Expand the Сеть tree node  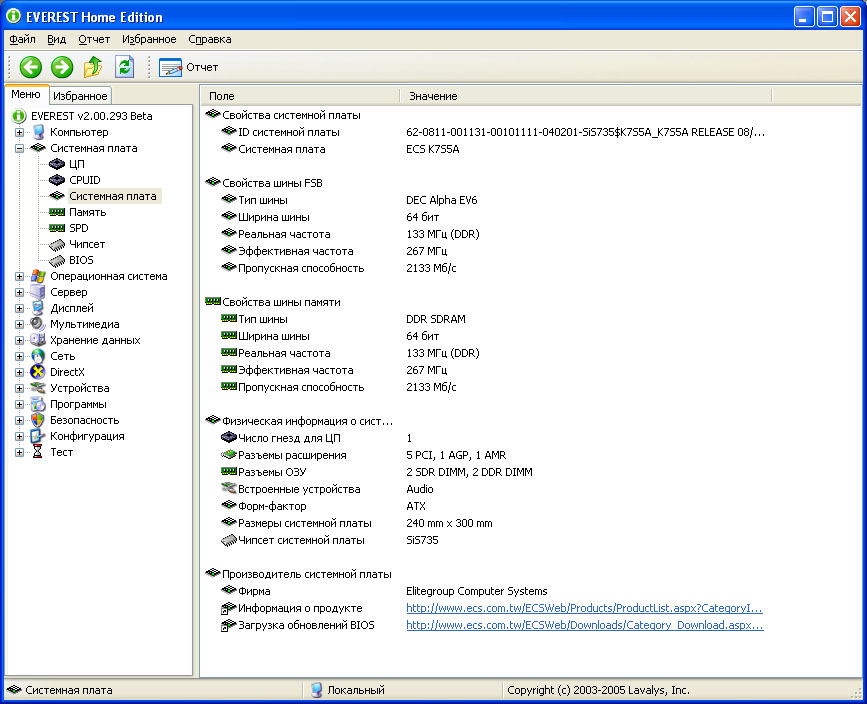(x=19, y=356)
